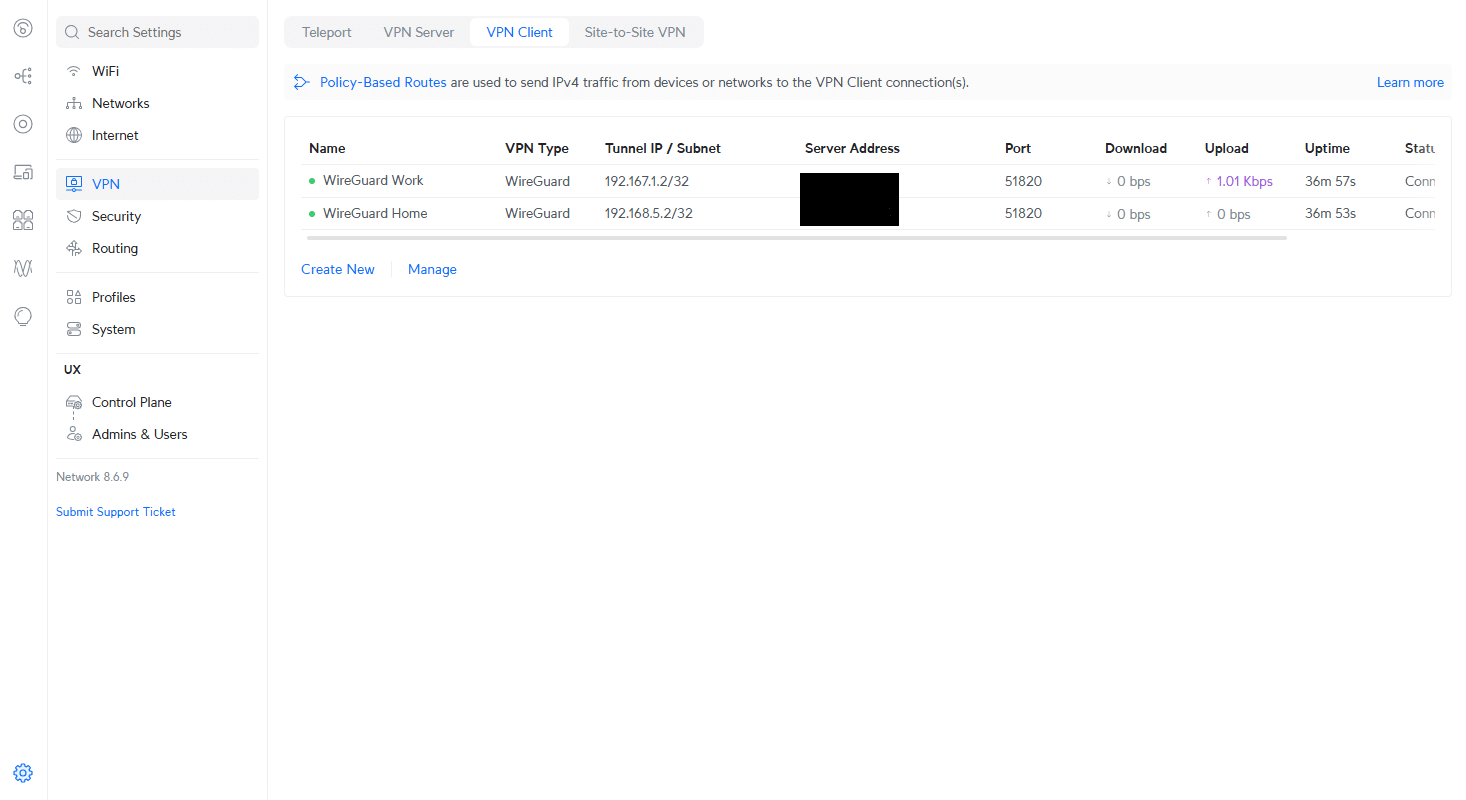The image size is (1466, 800).
Task: Select the WireGuard Work row name
Action: tap(373, 180)
